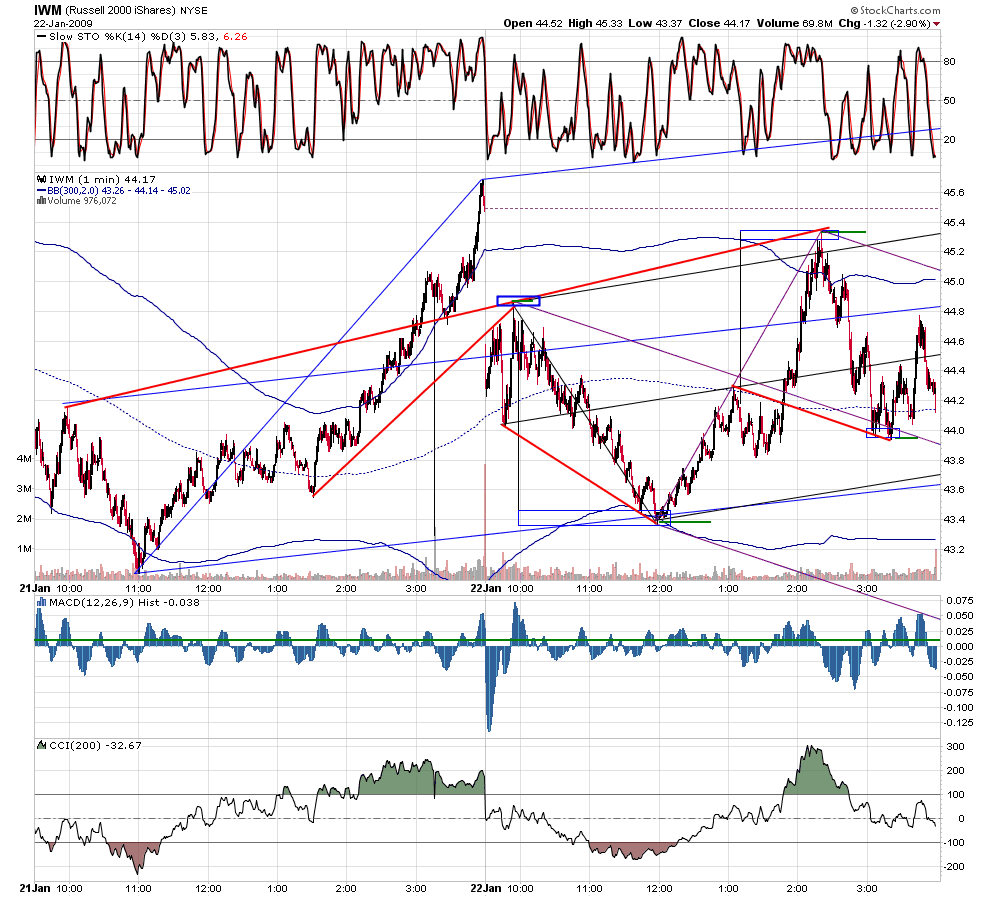Image resolution: width=990 pixels, height=897 pixels.
Task: Click the Slow STO black line legend marker
Action: (42, 37)
